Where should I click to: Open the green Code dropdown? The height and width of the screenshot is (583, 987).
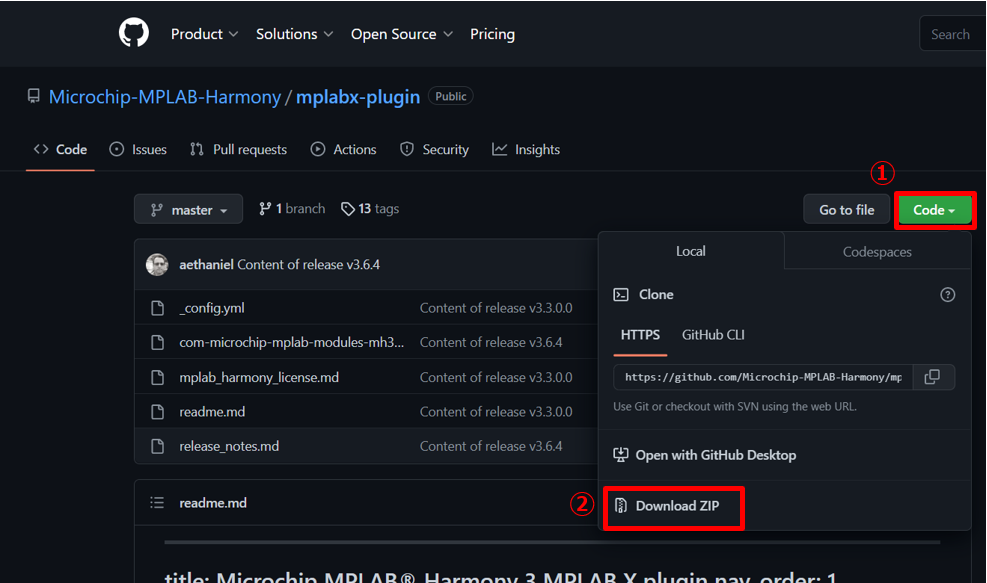click(934, 210)
